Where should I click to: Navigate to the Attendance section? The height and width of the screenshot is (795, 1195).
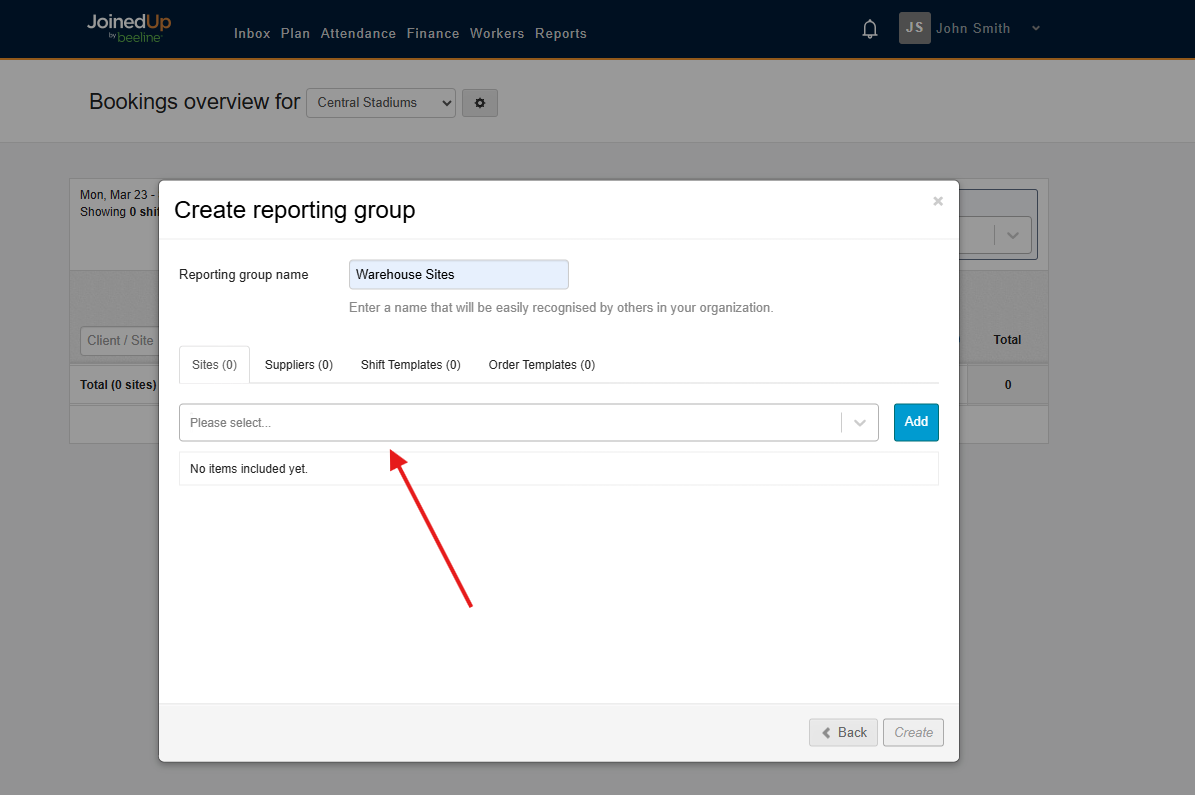point(358,33)
